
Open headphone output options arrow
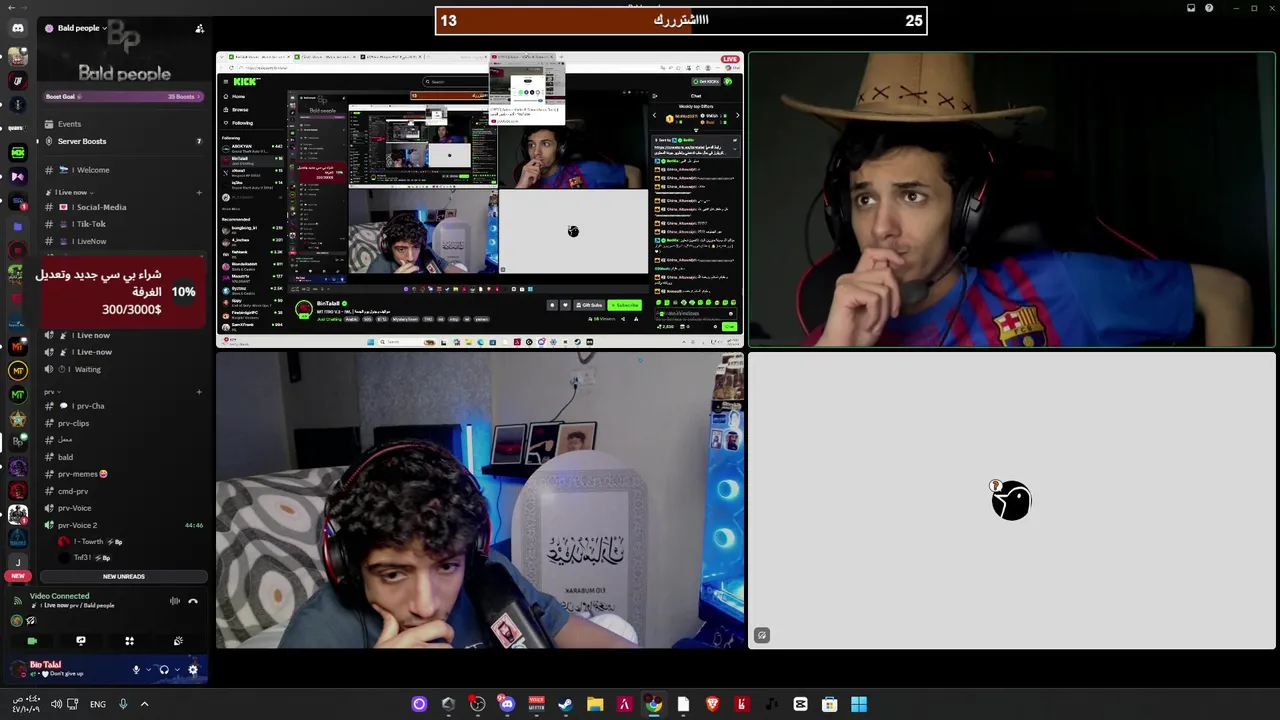[x=177, y=670]
